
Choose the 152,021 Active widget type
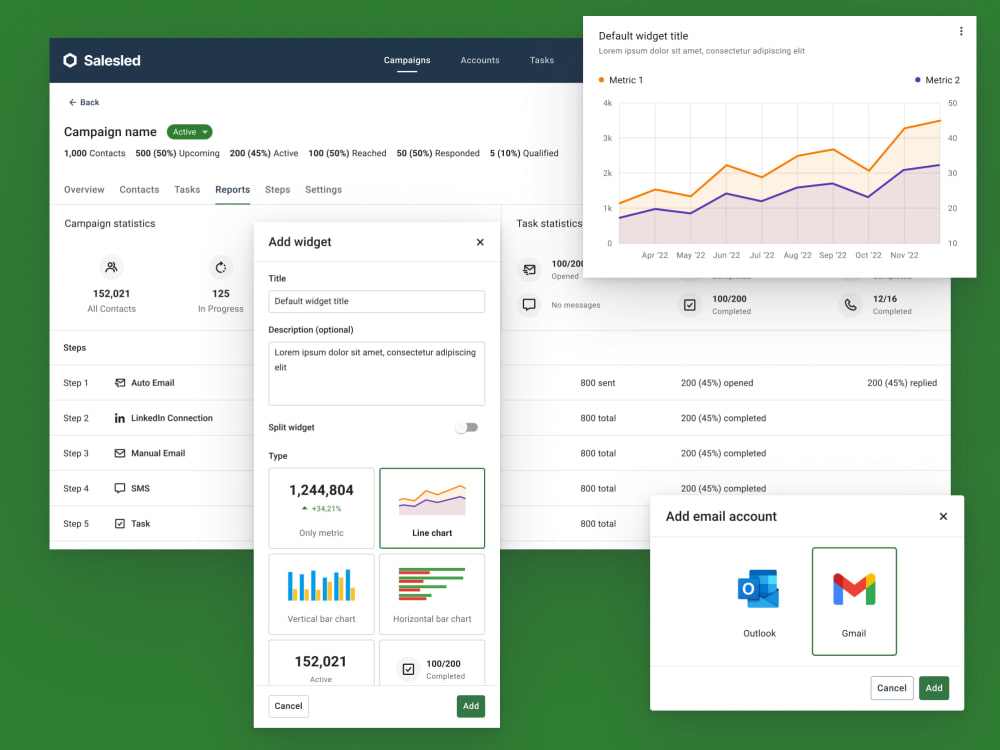point(321,663)
